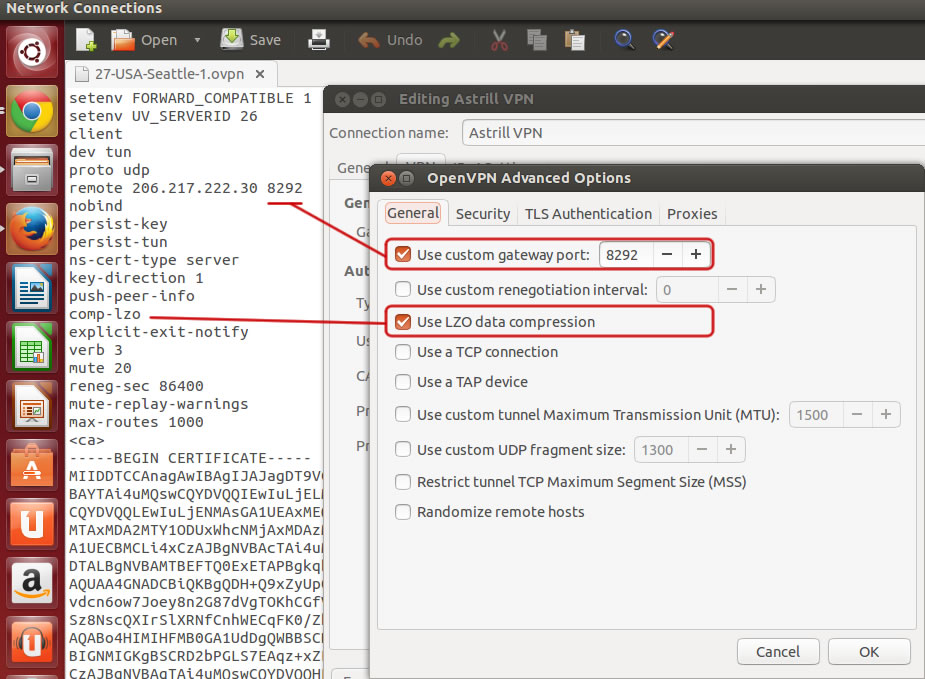
Task: Close the Editing Astrill VPN window
Action: coord(342,99)
